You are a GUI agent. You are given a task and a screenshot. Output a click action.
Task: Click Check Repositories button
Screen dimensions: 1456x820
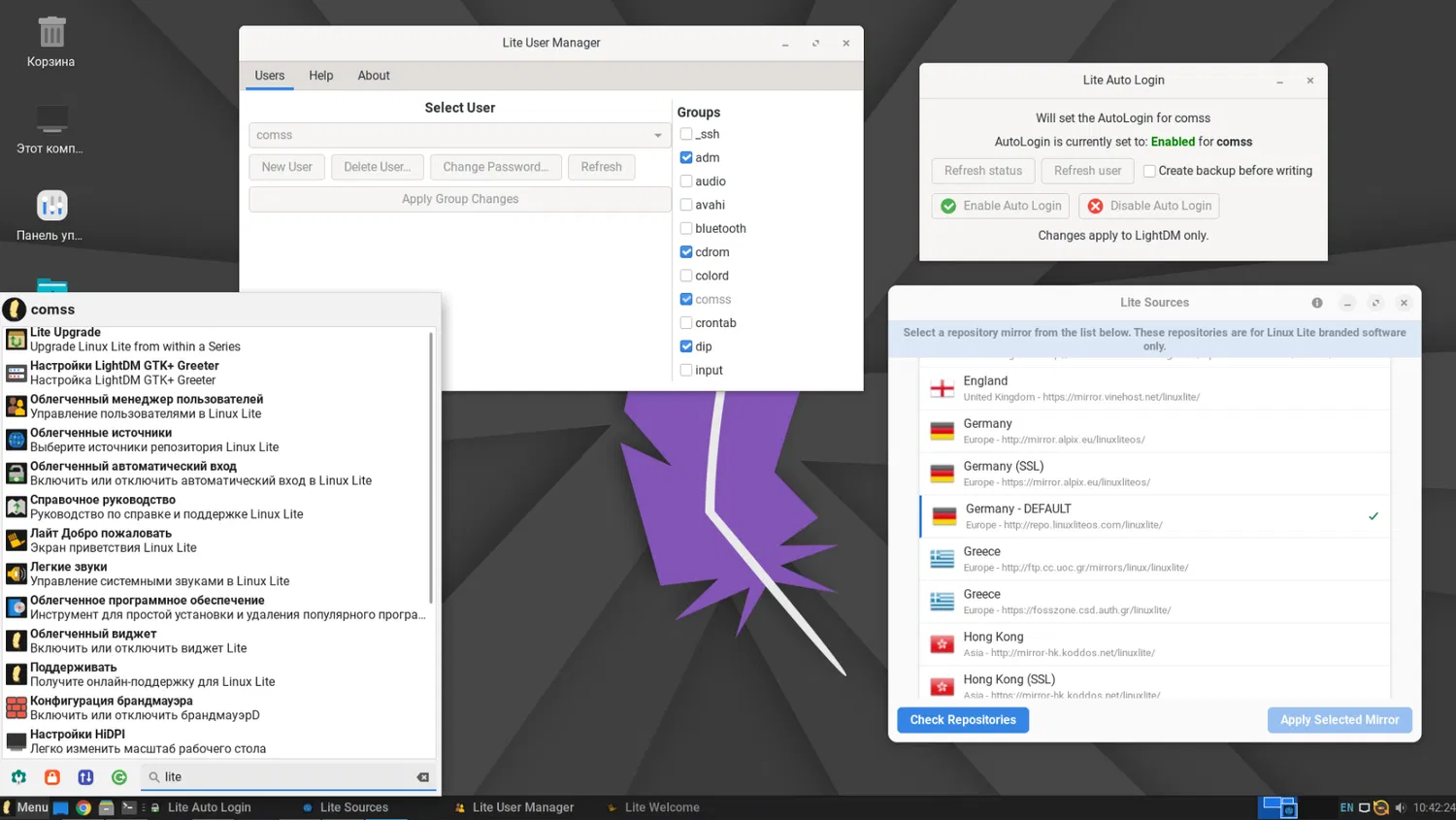point(963,720)
